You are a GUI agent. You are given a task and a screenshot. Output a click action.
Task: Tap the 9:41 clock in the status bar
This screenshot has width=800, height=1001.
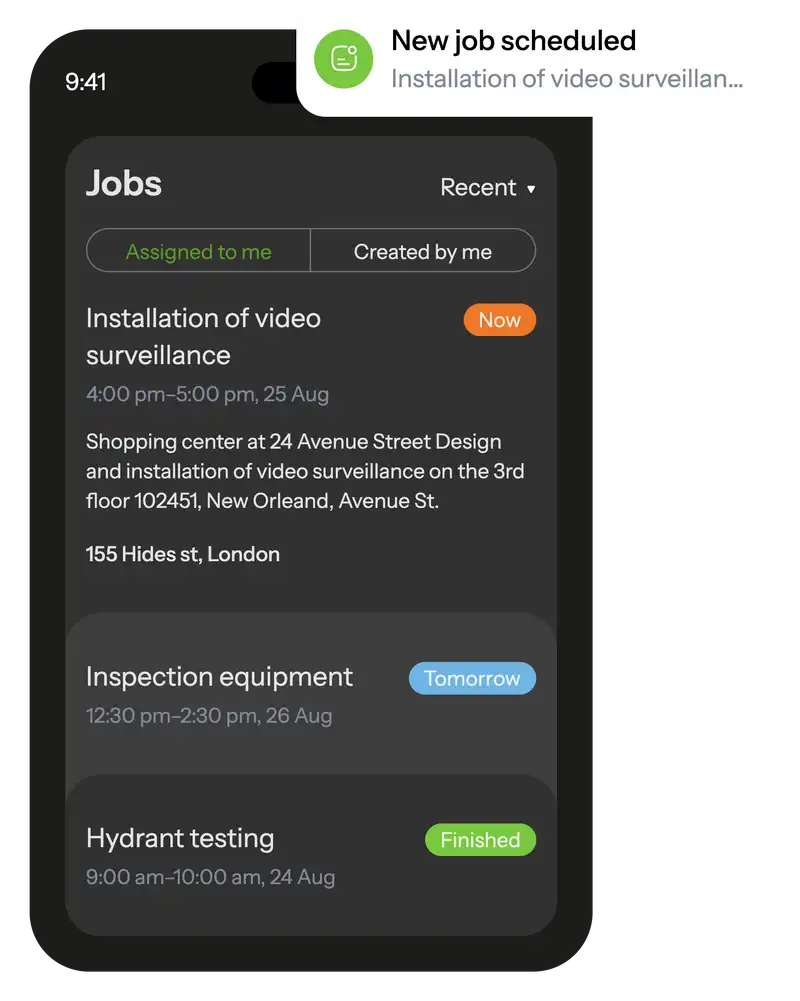pyautogui.click(x=86, y=82)
